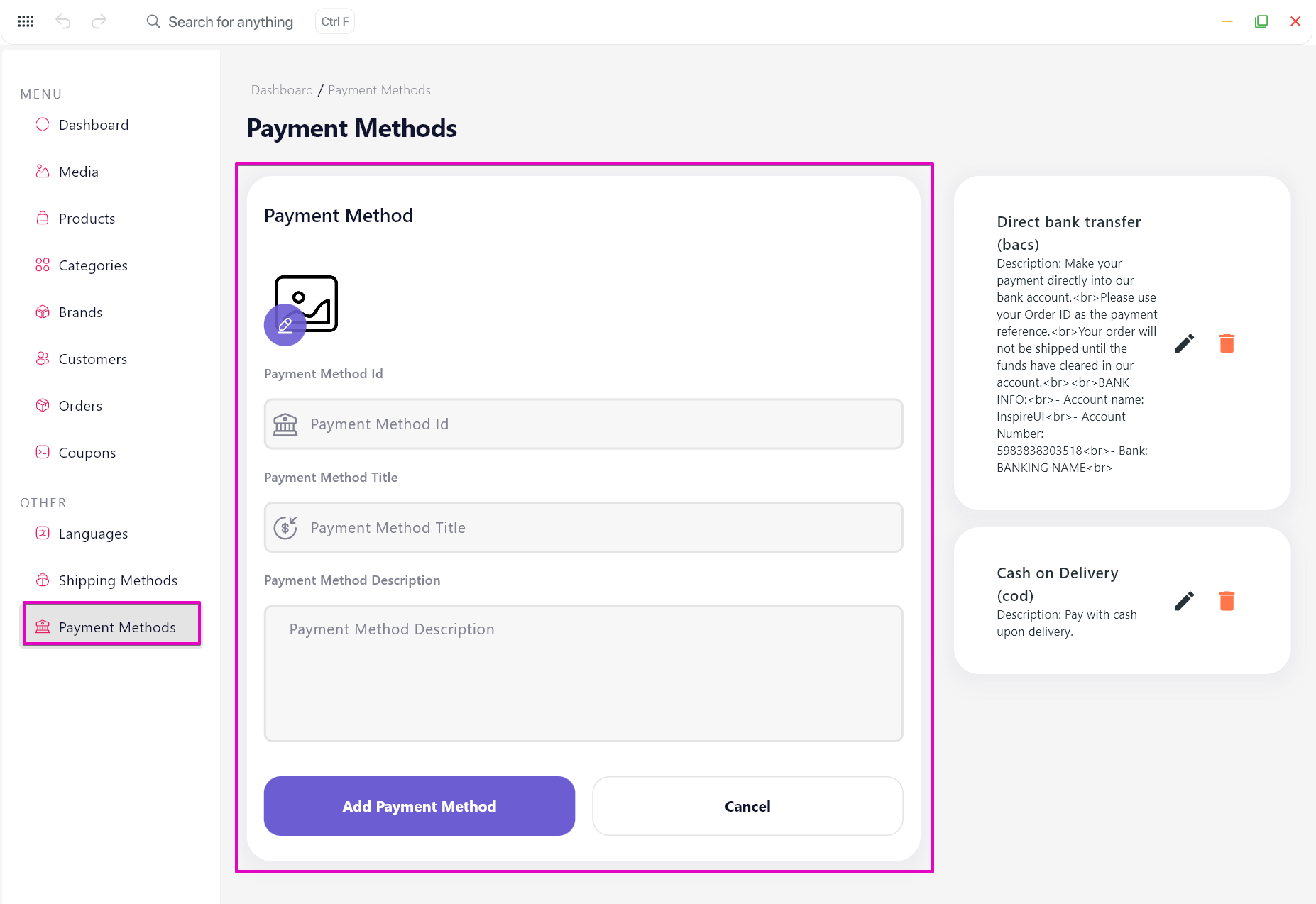Click the redo arrow icon
The width and height of the screenshot is (1316, 904).
(99, 21)
